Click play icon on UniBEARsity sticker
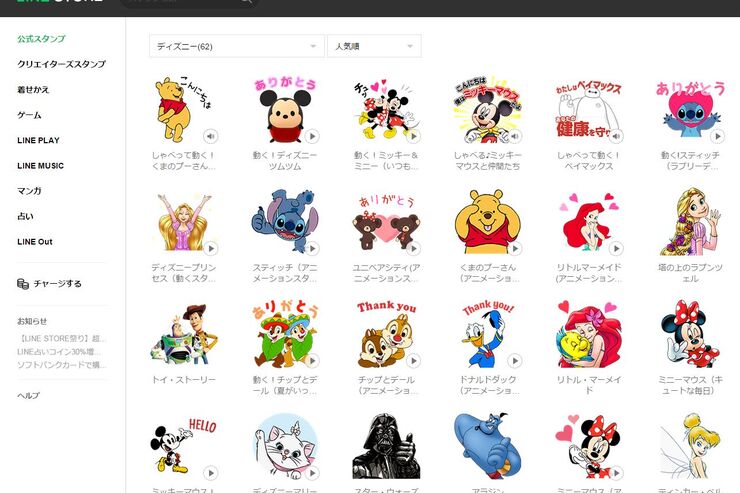Image resolution: width=740 pixels, height=493 pixels. [x=413, y=249]
